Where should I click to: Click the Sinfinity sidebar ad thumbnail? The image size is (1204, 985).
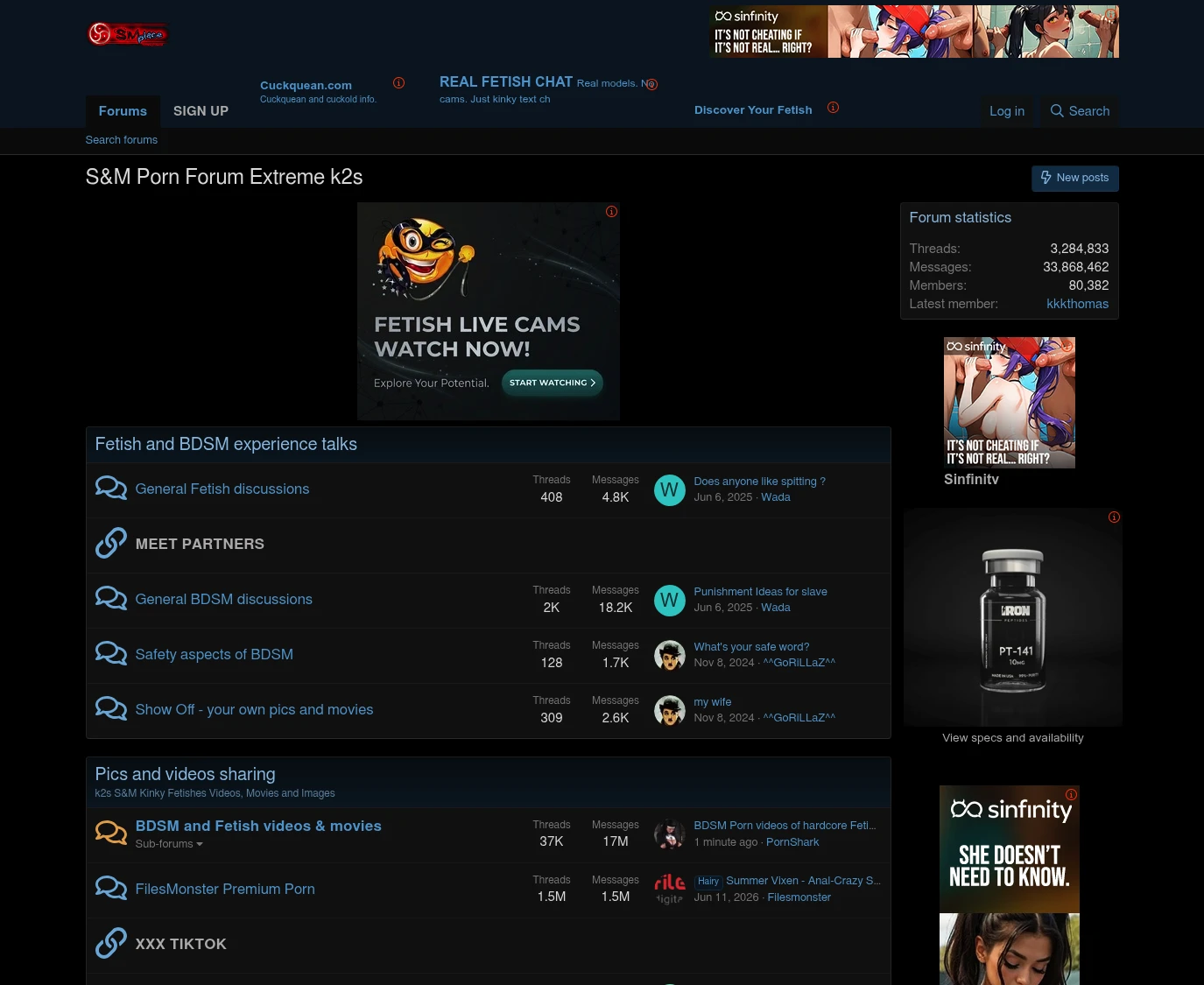1010,403
